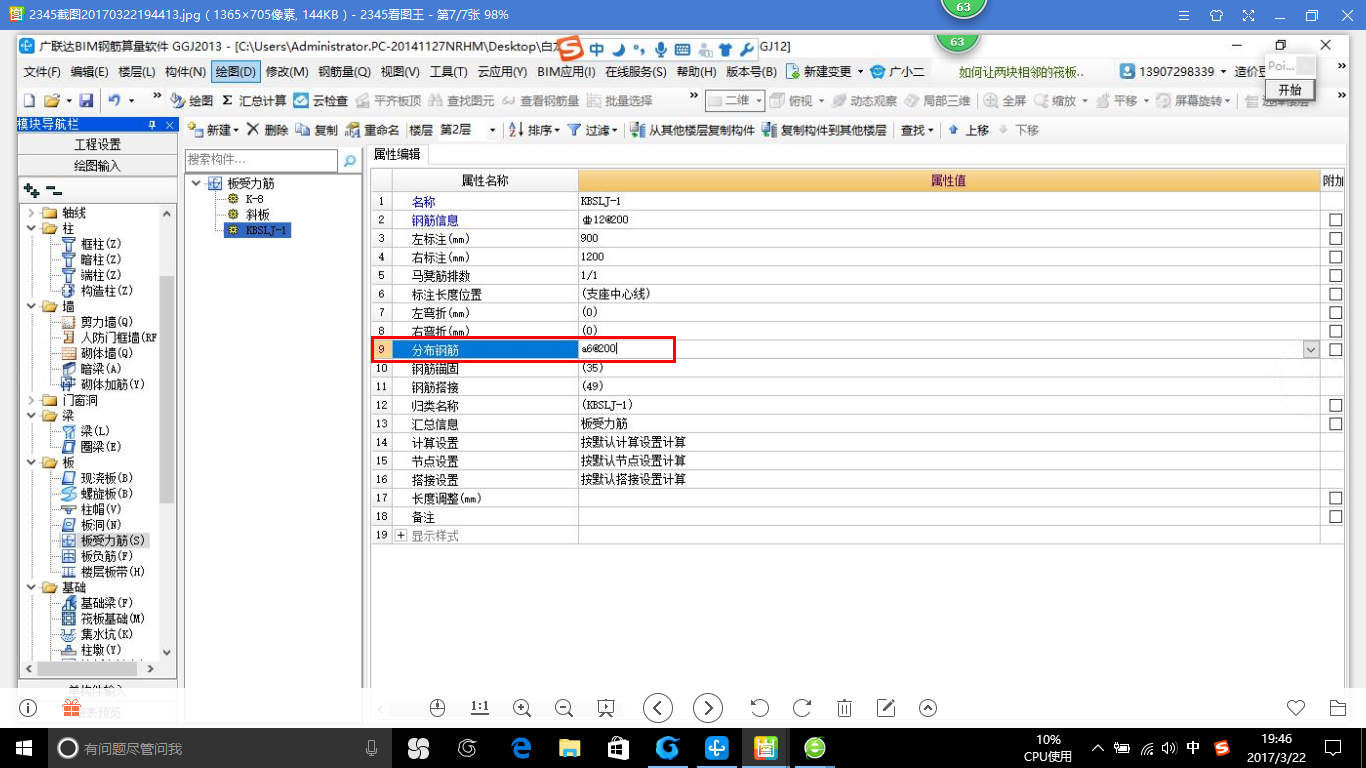
Task: Click the 工程设置 navigator button
Action: [98, 145]
